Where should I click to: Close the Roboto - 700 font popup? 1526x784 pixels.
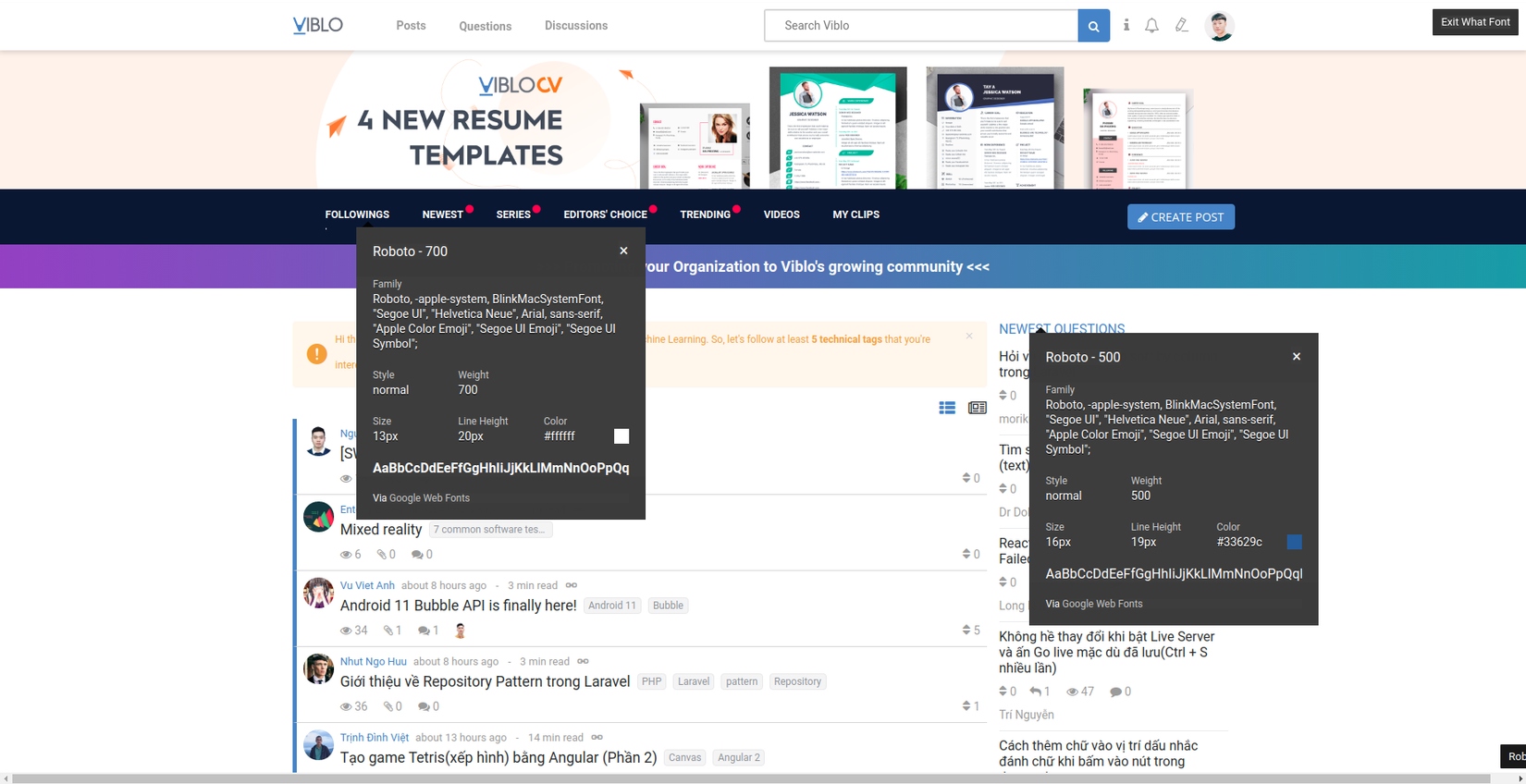click(623, 251)
